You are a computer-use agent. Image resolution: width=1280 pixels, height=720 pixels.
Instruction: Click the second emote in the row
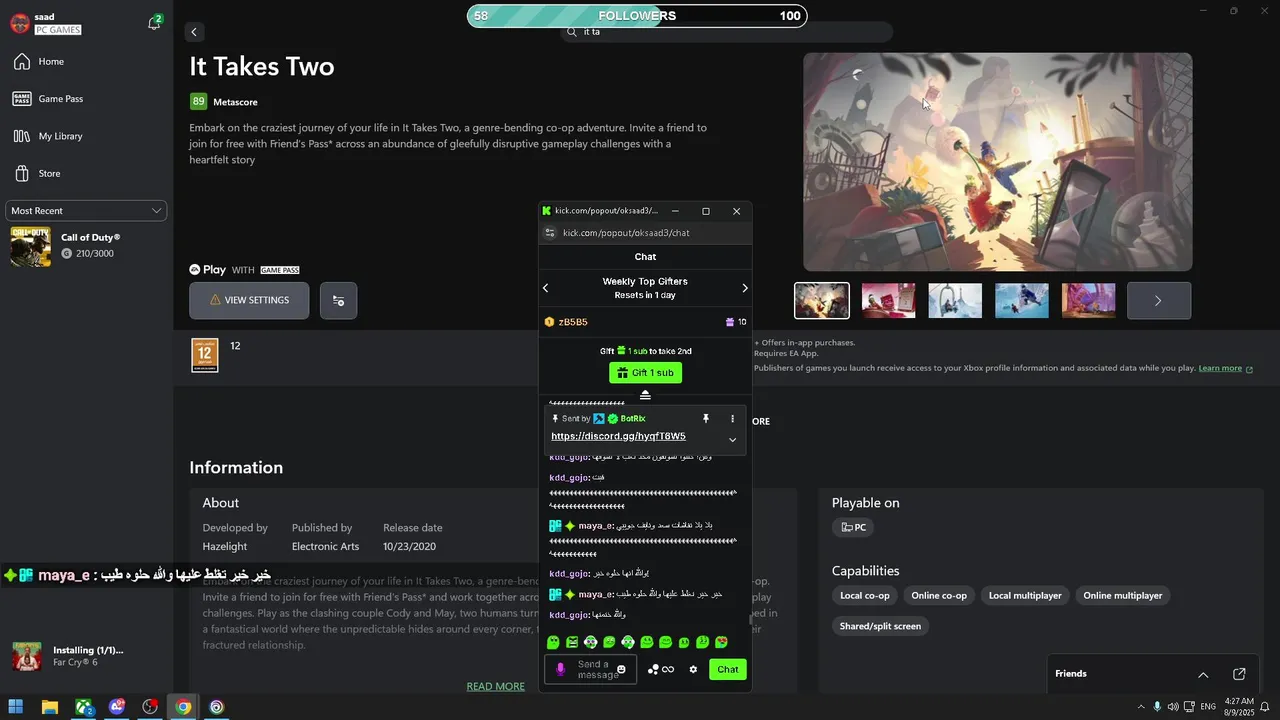572,642
